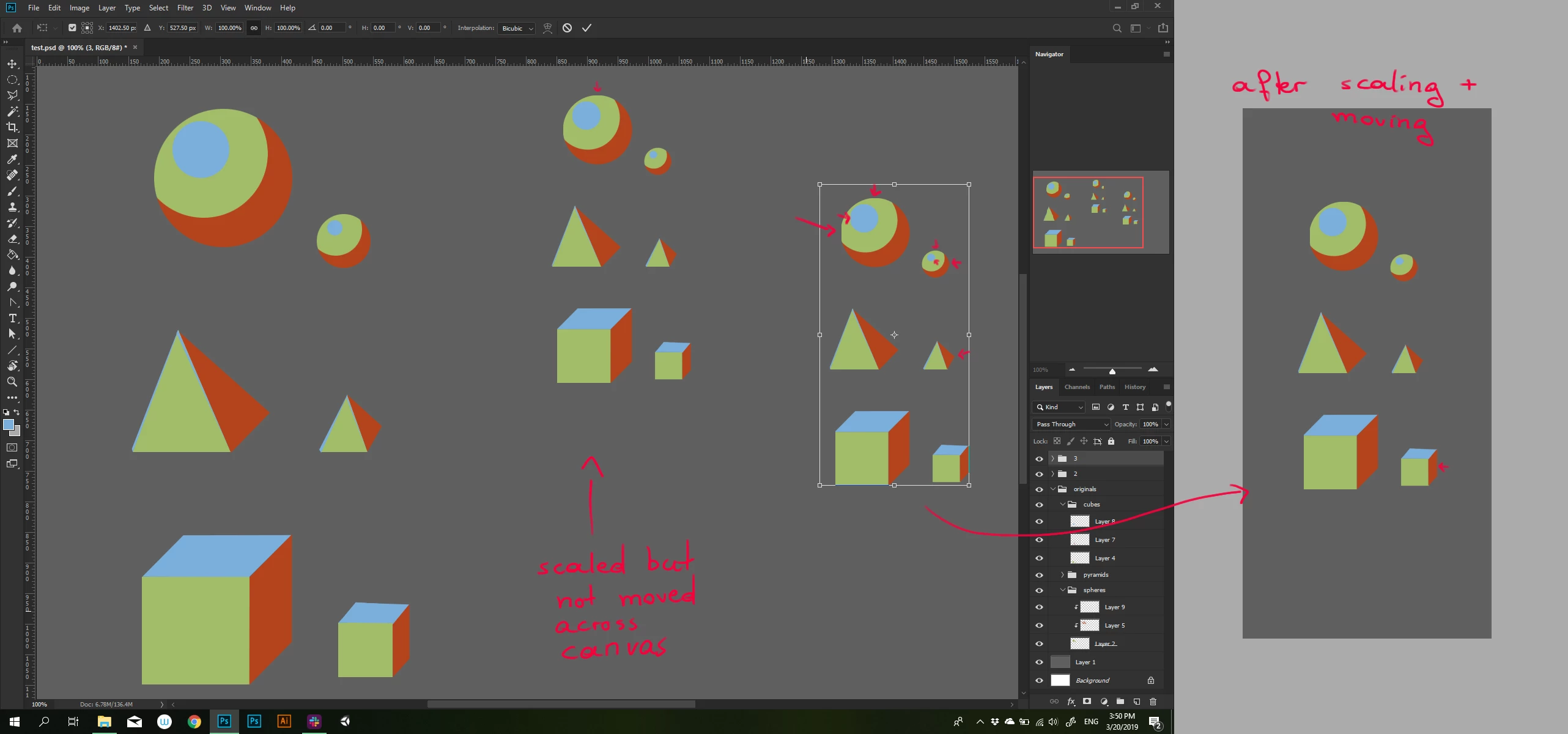Create a new layer from Layers panel

1137,702
